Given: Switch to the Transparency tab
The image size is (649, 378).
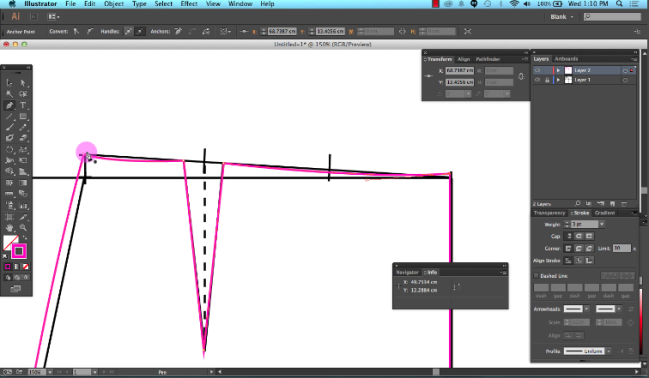Looking at the screenshot, I should point(549,213).
